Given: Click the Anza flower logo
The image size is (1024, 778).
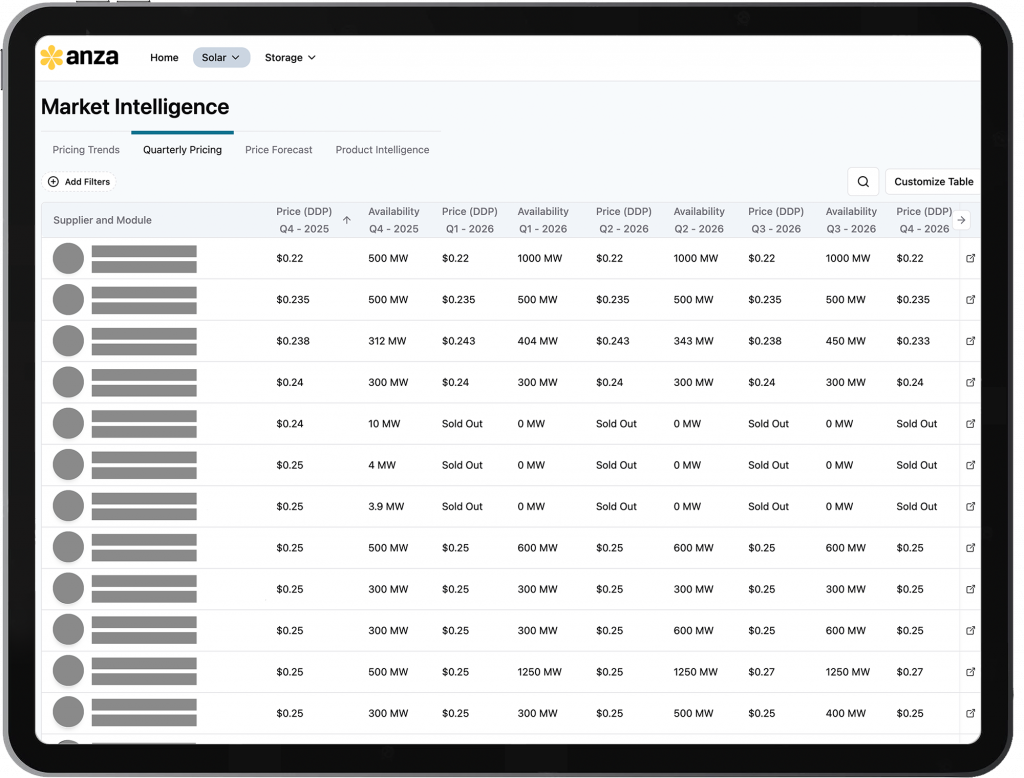Looking at the screenshot, I should pyautogui.click(x=52, y=58).
